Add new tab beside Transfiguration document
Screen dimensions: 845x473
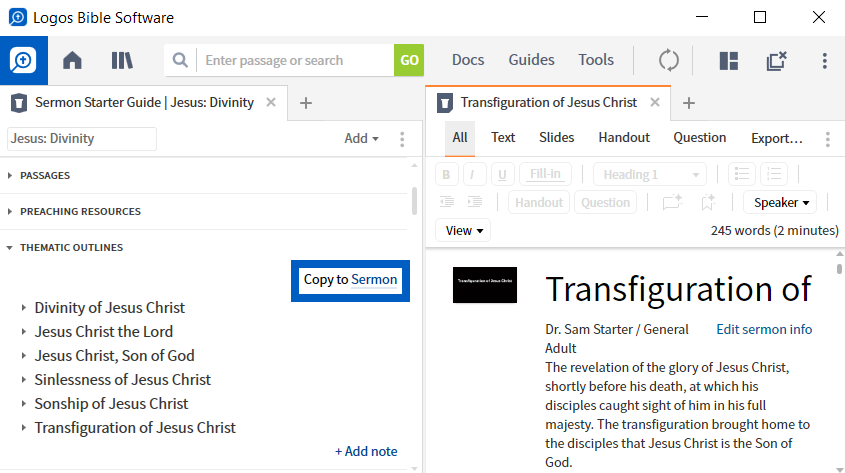click(689, 103)
